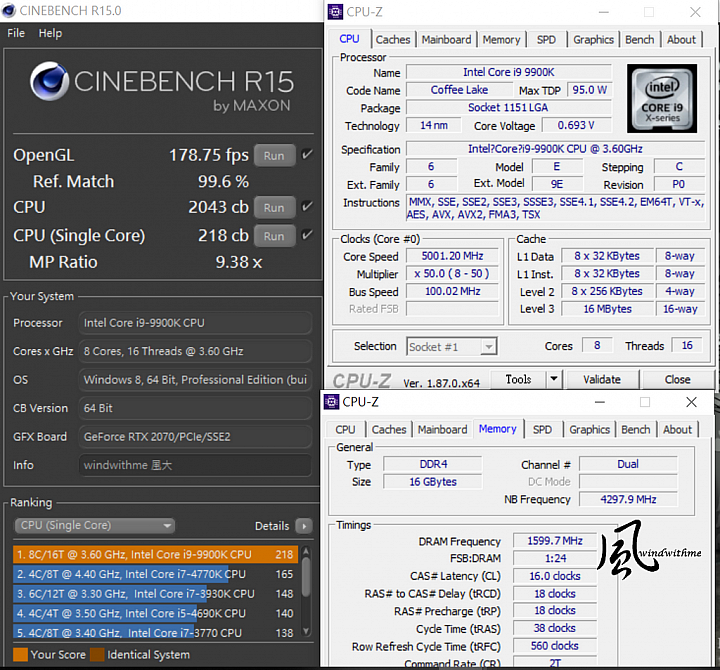Screen dimensions: 720x670
Task: Select ranking entry Intel Core i7-4770K CPU
Action: click(x=155, y=574)
